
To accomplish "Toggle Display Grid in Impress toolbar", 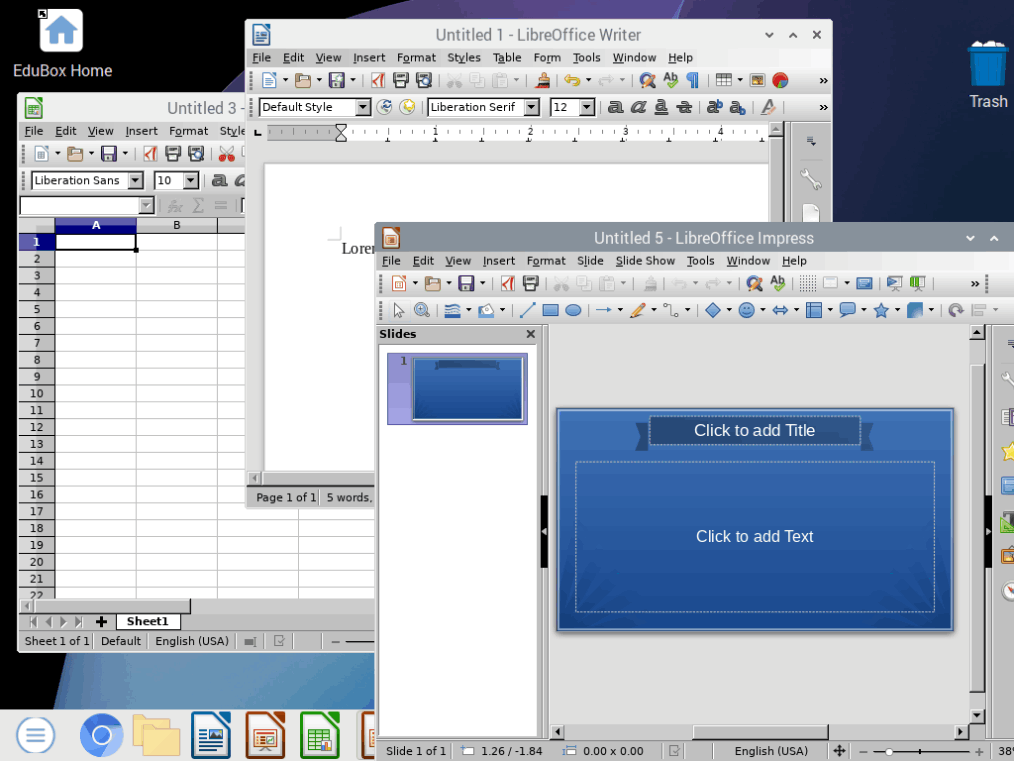I will pyautogui.click(x=807, y=284).
